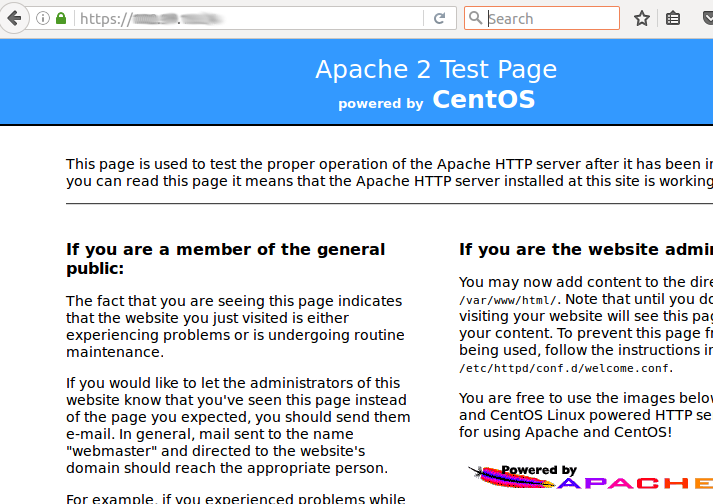The width and height of the screenshot is (713, 504).
Task: Click heading 'If you are the website admin'
Action: [586, 249]
